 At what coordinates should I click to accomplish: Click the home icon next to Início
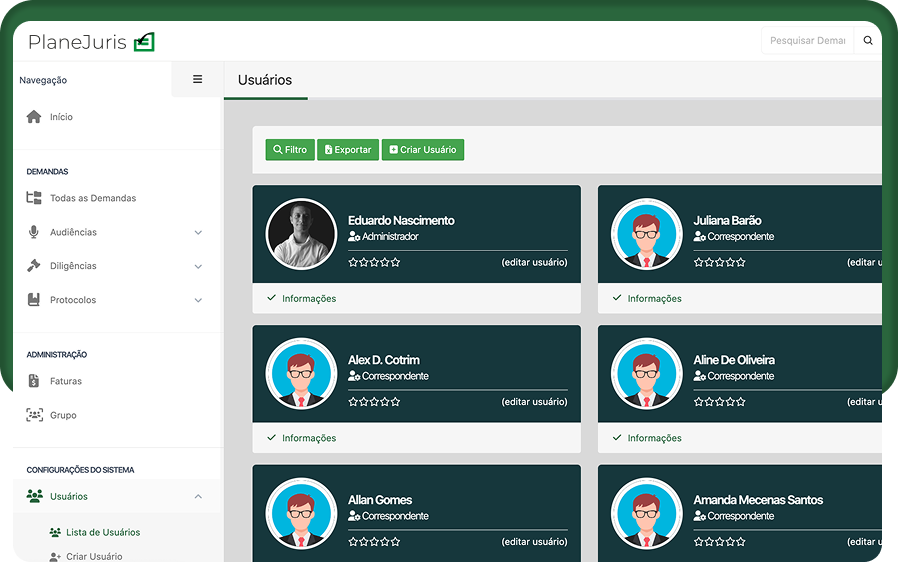coord(34,117)
